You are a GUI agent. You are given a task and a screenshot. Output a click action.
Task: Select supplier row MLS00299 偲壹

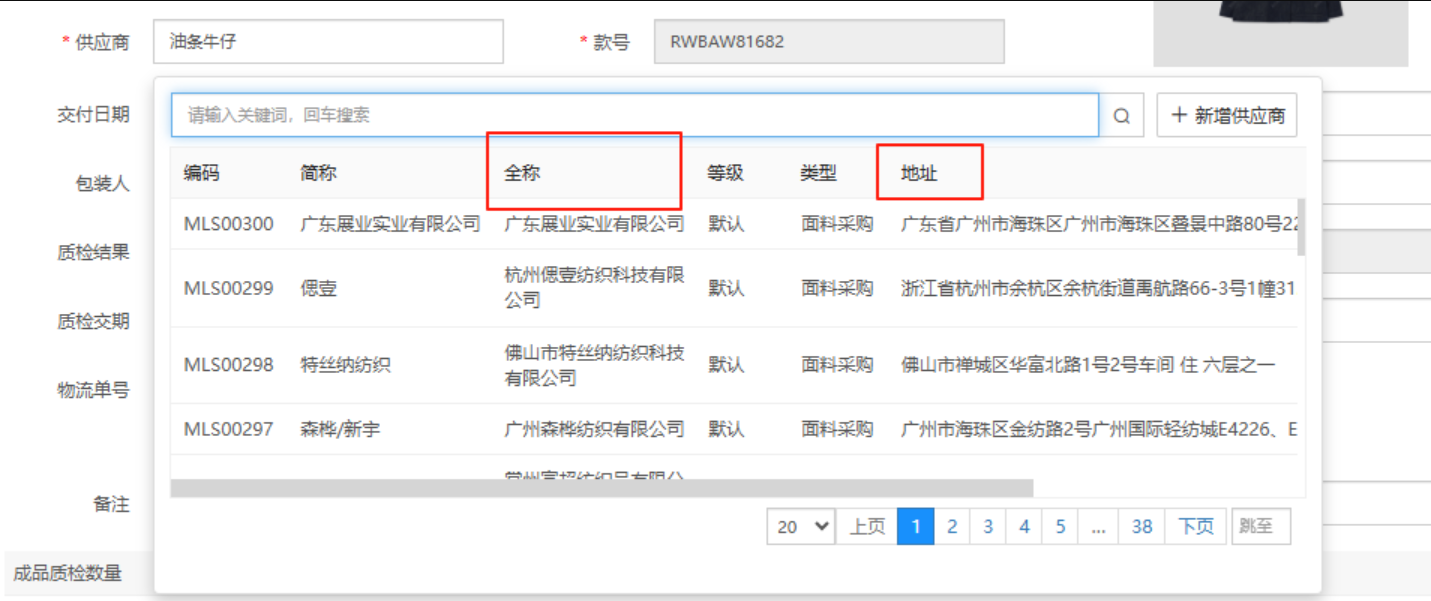[x=318, y=289]
